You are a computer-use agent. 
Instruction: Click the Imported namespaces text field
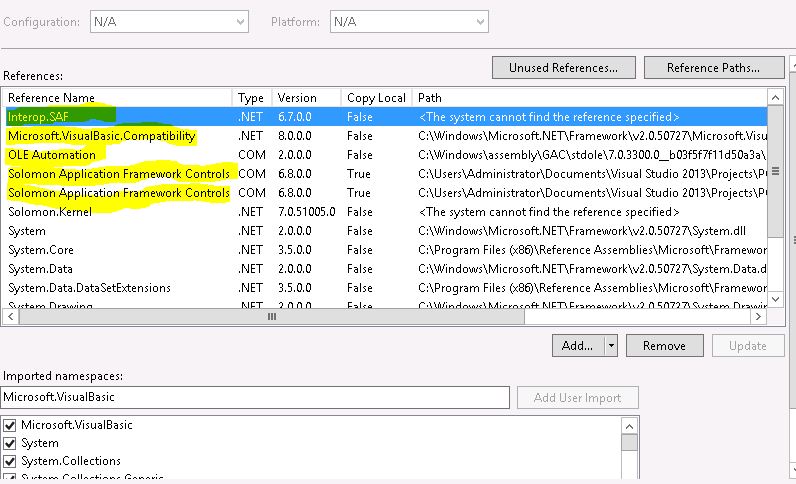[255, 397]
